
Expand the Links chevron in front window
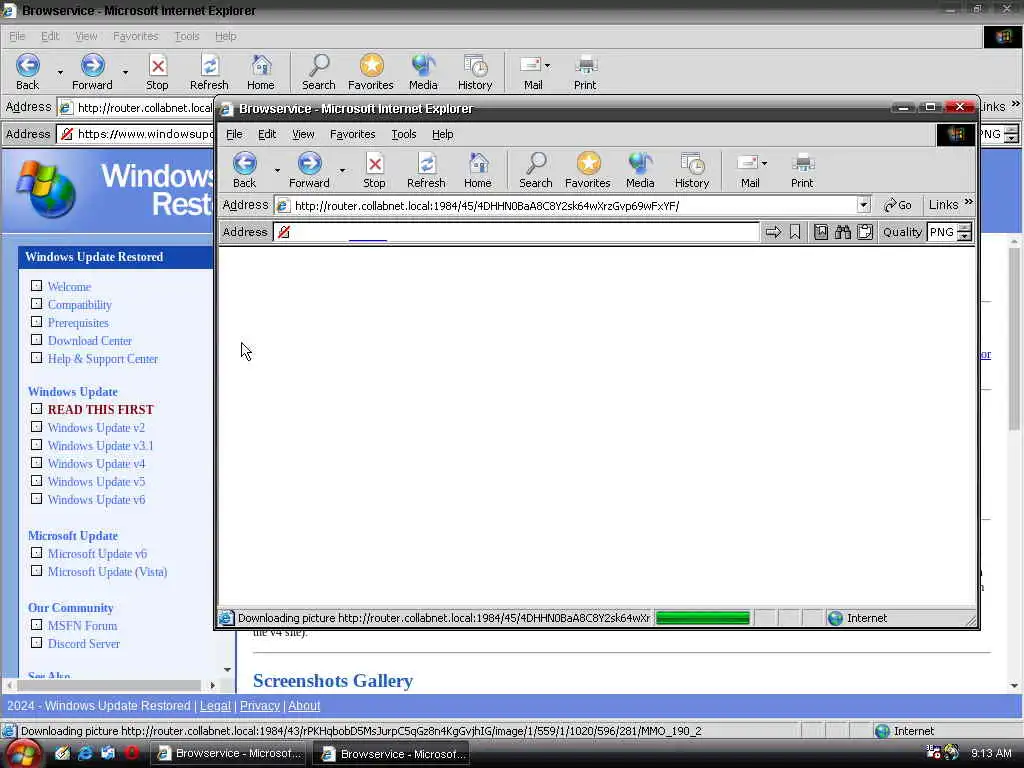tap(968, 202)
